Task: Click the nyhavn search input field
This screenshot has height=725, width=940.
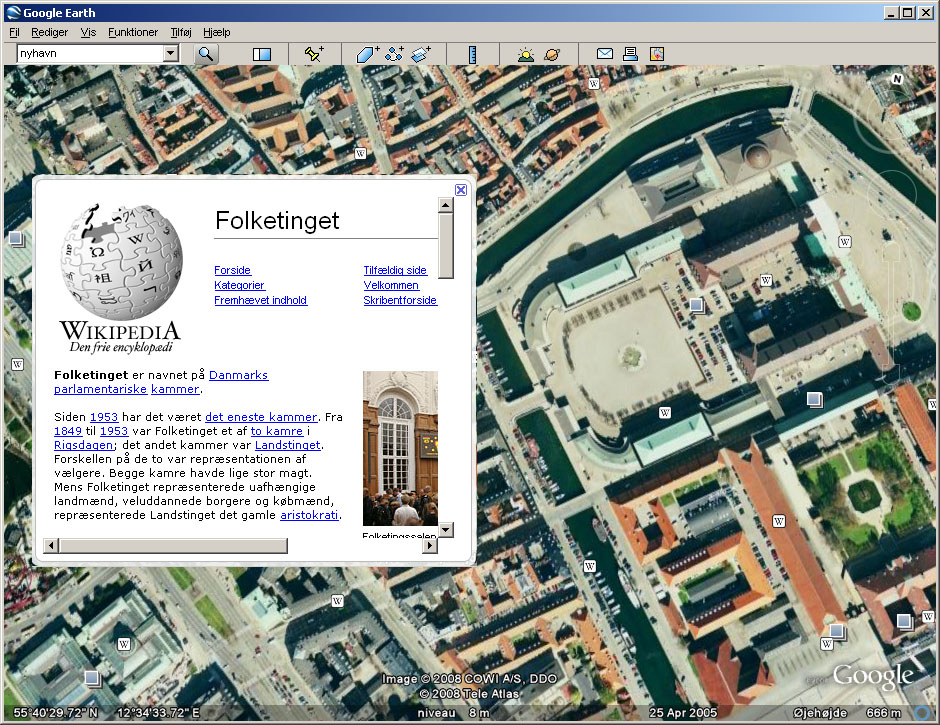Action: (89, 54)
